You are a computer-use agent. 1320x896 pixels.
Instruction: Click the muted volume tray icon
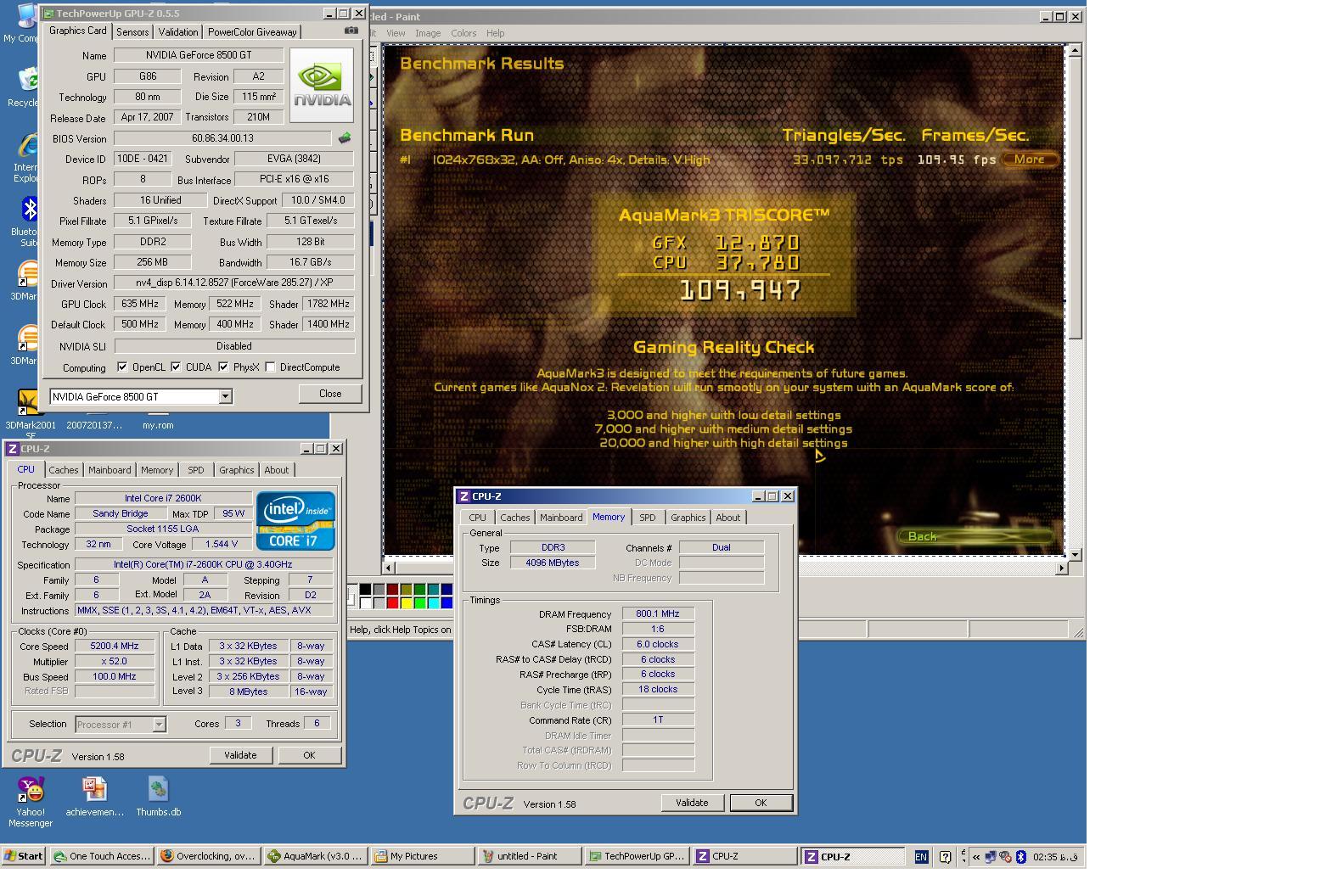tap(1006, 857)
